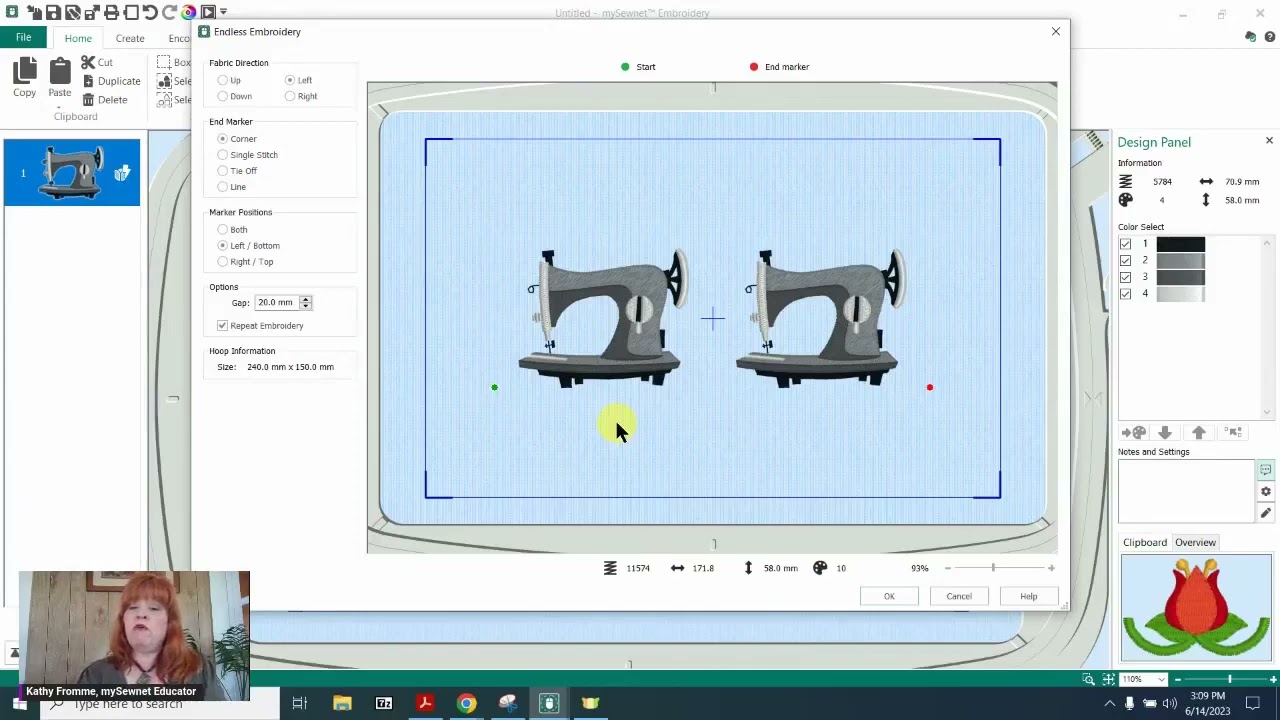This screenshot has height=720, width=1280.
Task: Click the zoom in plus in the dialog
Action: pos(1051,568)
